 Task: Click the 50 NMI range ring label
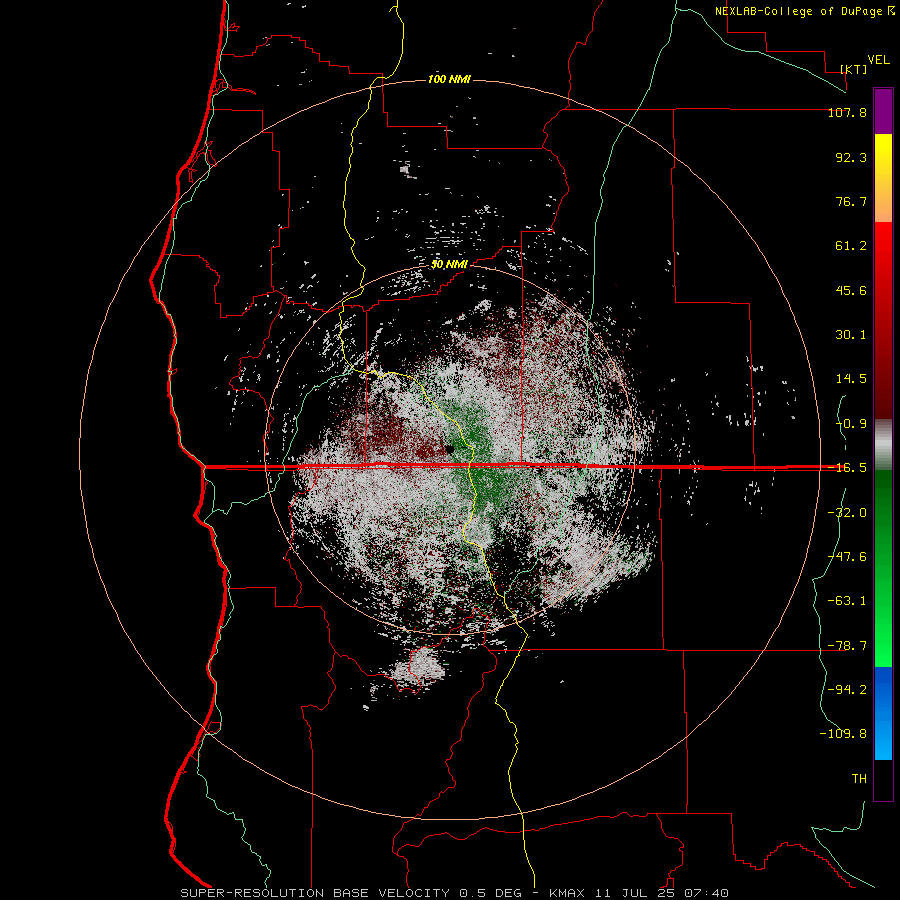pos(449,265)
